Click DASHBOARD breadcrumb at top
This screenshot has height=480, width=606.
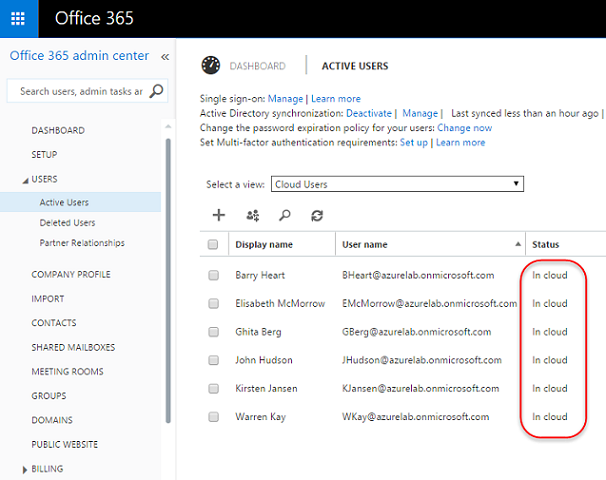click(x=257, y=66)
